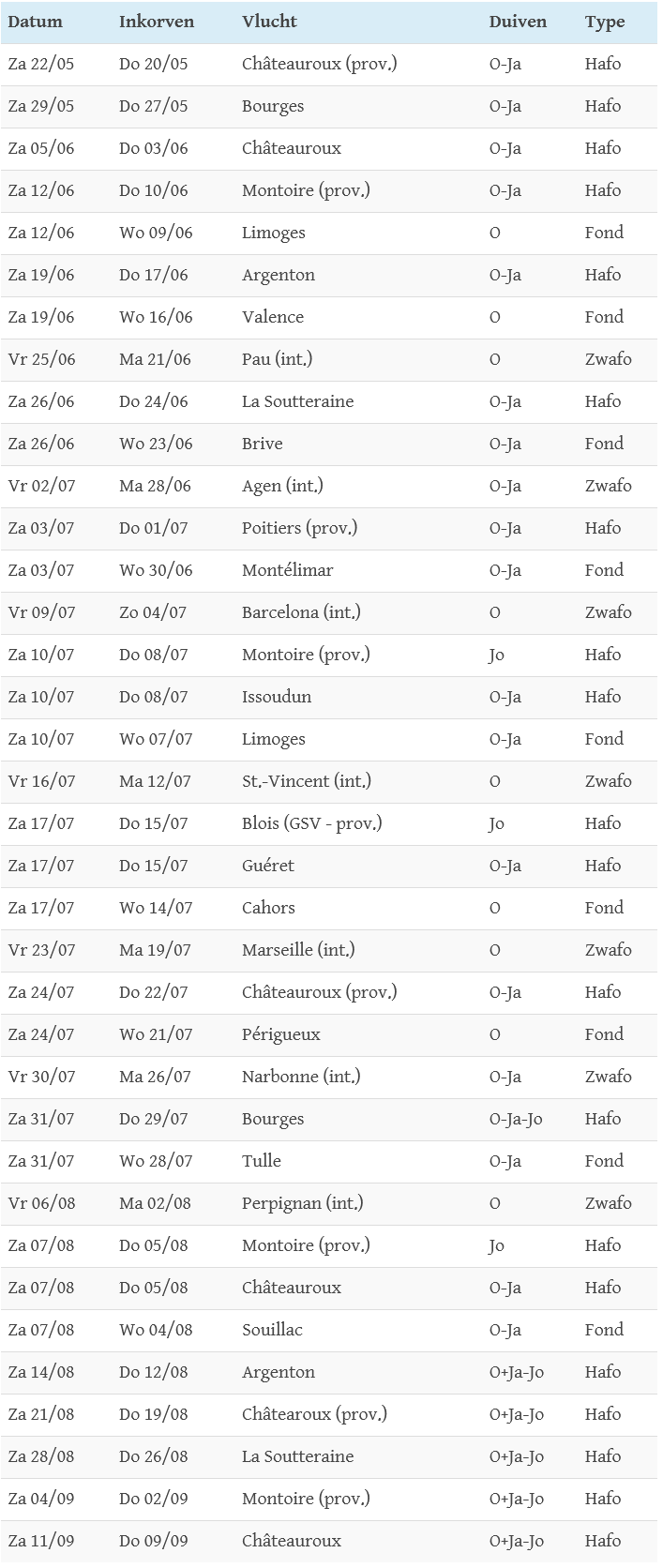Image resolution: width=663 pixels, height=1568 pixels.
Task: Select the Valence flight entry
Action: [x=273, y=317]
